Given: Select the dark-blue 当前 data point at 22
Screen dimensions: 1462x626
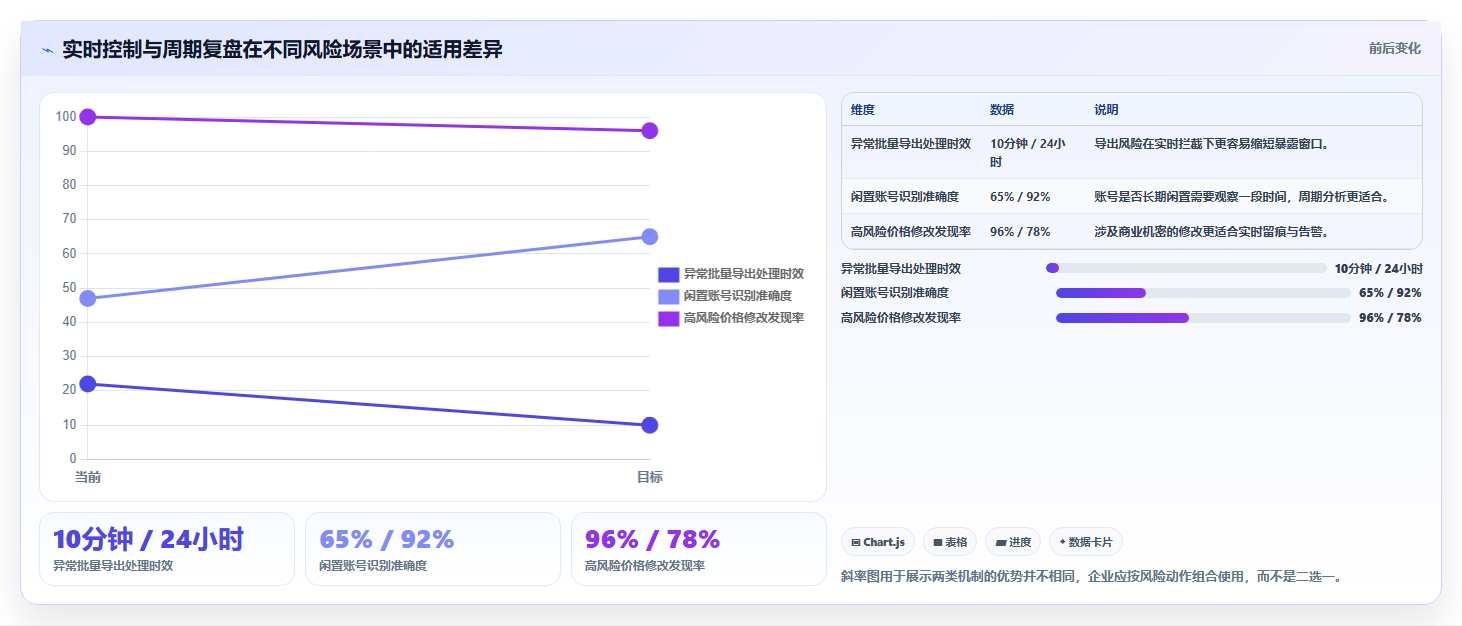Looking at the screenshot, I should (x=88, y=384).
